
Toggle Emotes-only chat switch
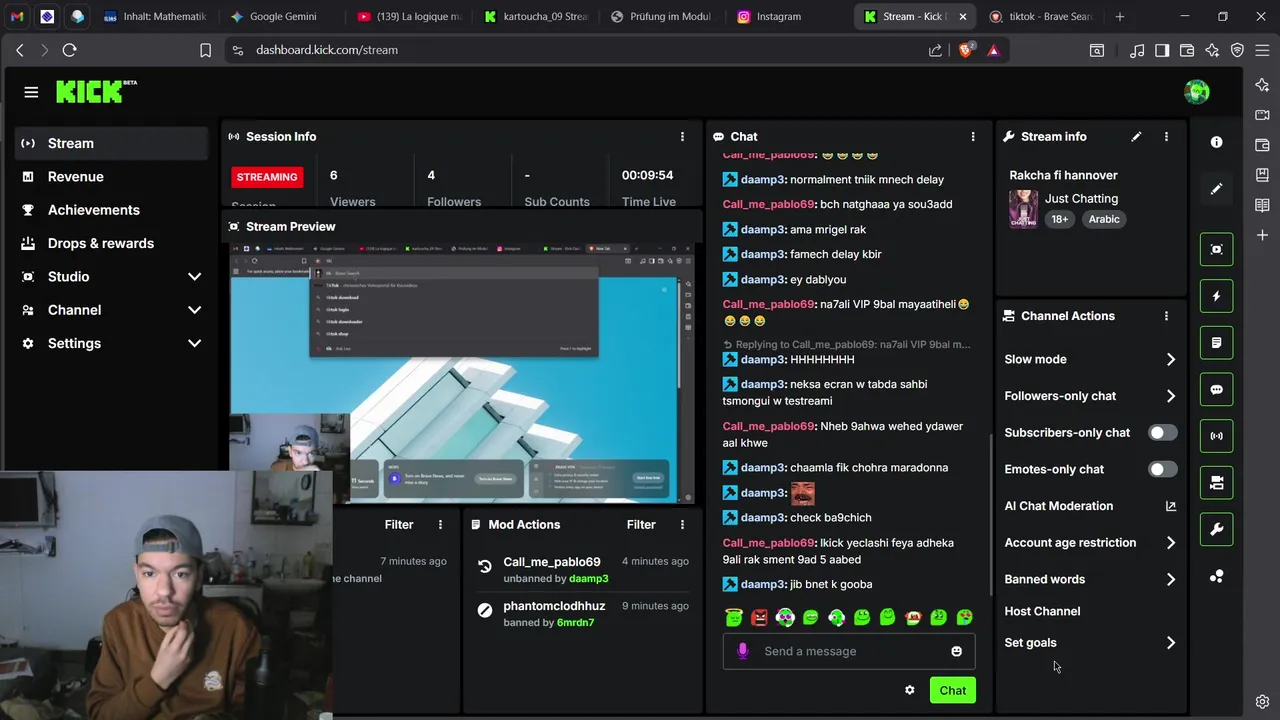pos(1162,469)
